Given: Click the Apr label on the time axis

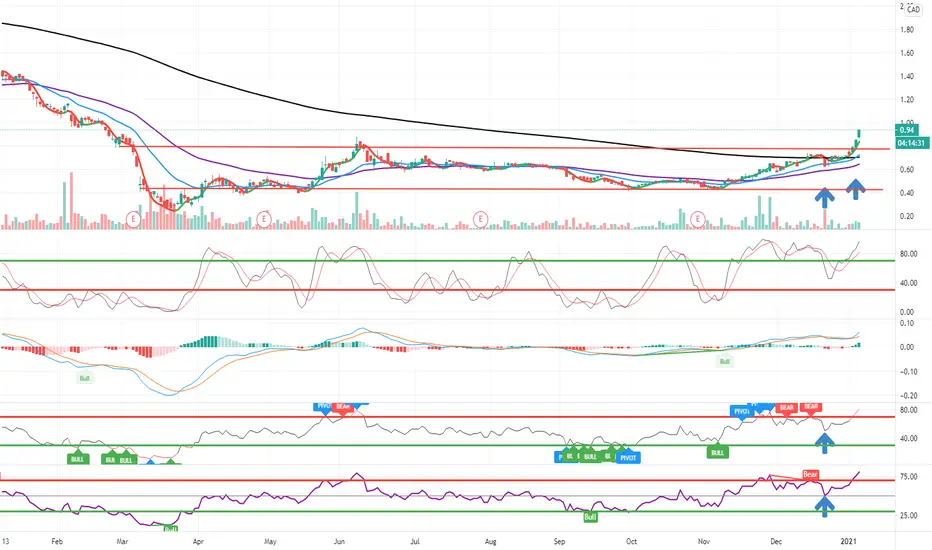Looking at the screenshot, I should coord(198,542).
